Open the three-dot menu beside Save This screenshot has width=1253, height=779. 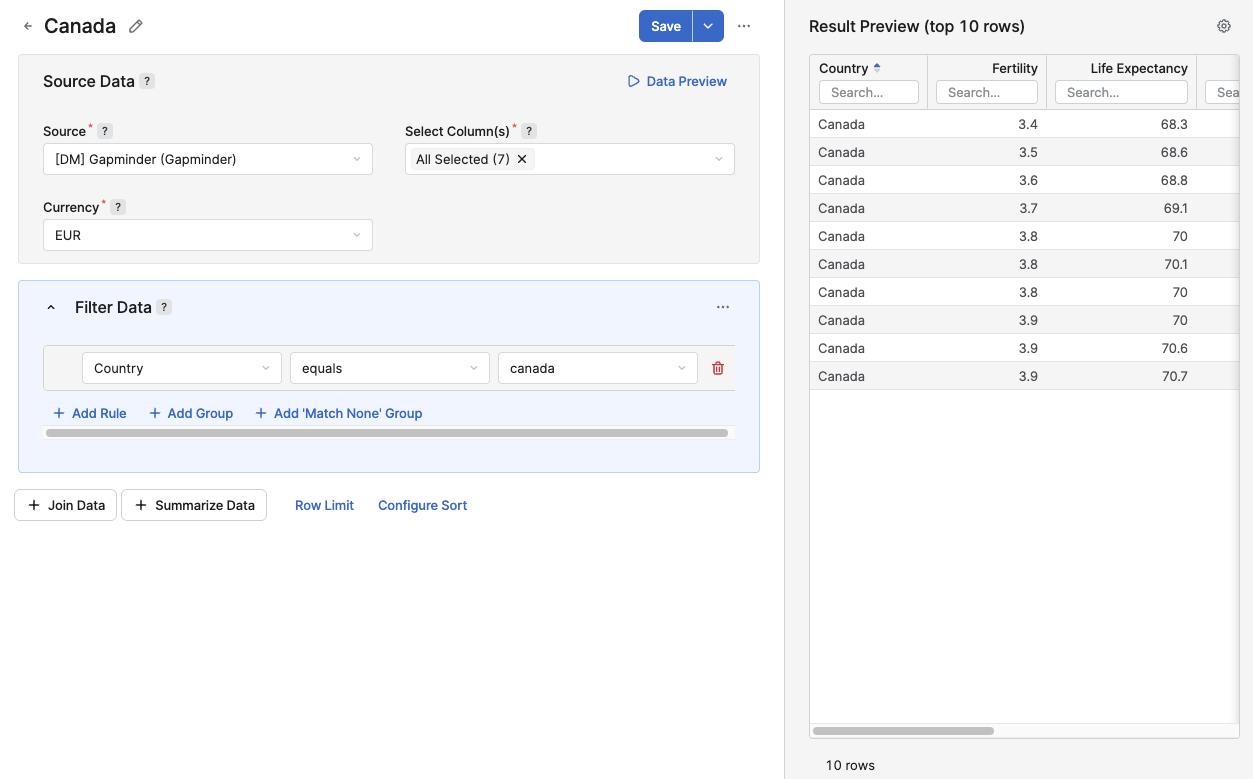point(744,26)
